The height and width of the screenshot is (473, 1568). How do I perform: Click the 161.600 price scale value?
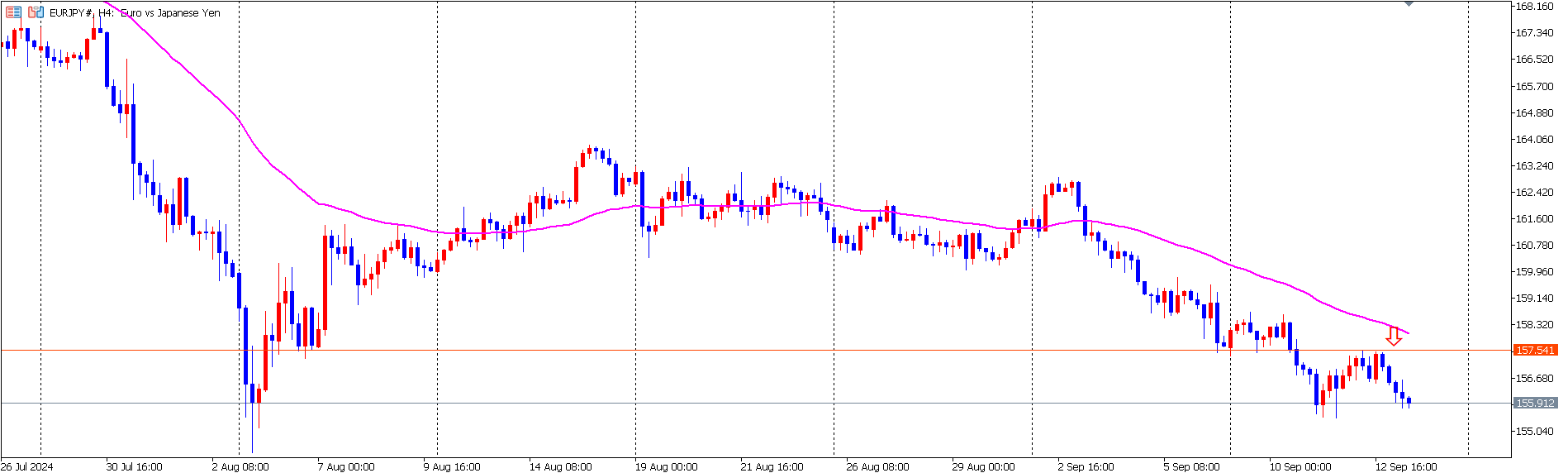point(1535,218)
